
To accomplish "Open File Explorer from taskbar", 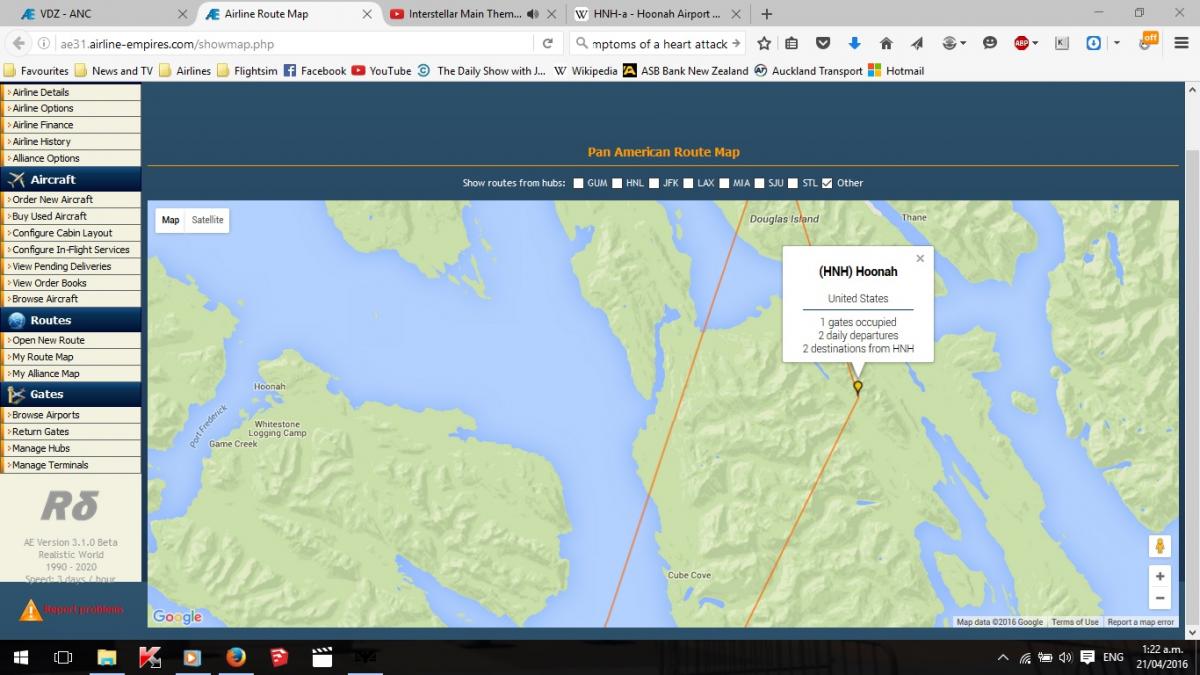I will (x=107, y=657).
